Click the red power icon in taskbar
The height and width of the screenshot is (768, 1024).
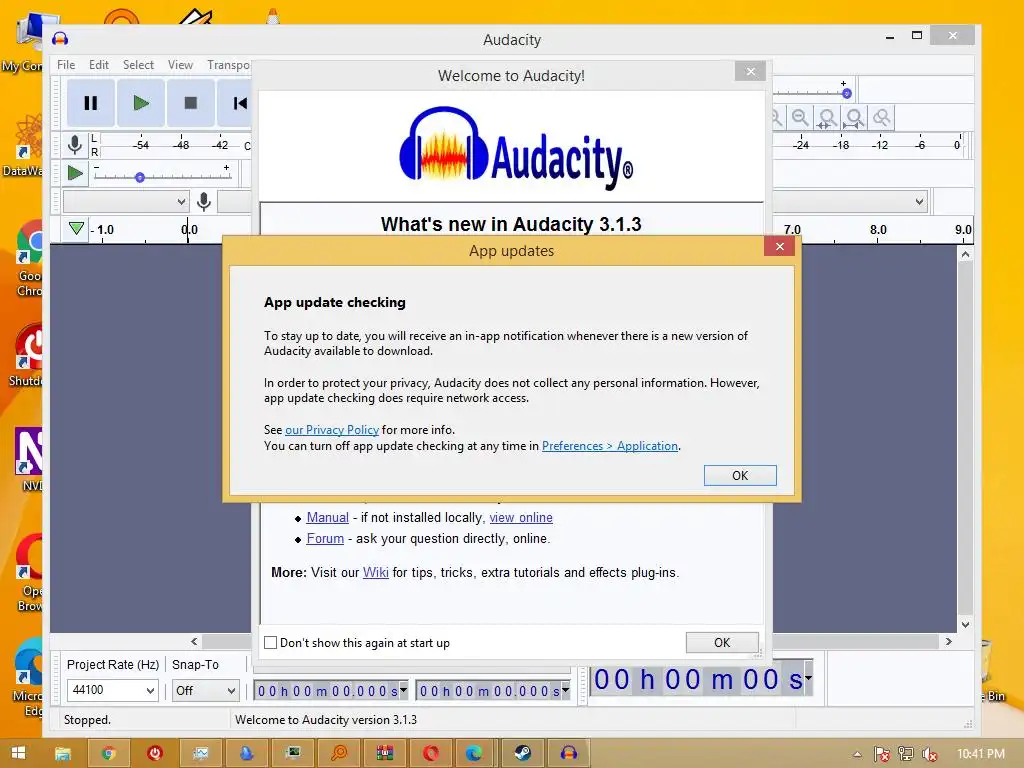coord(155,754)
